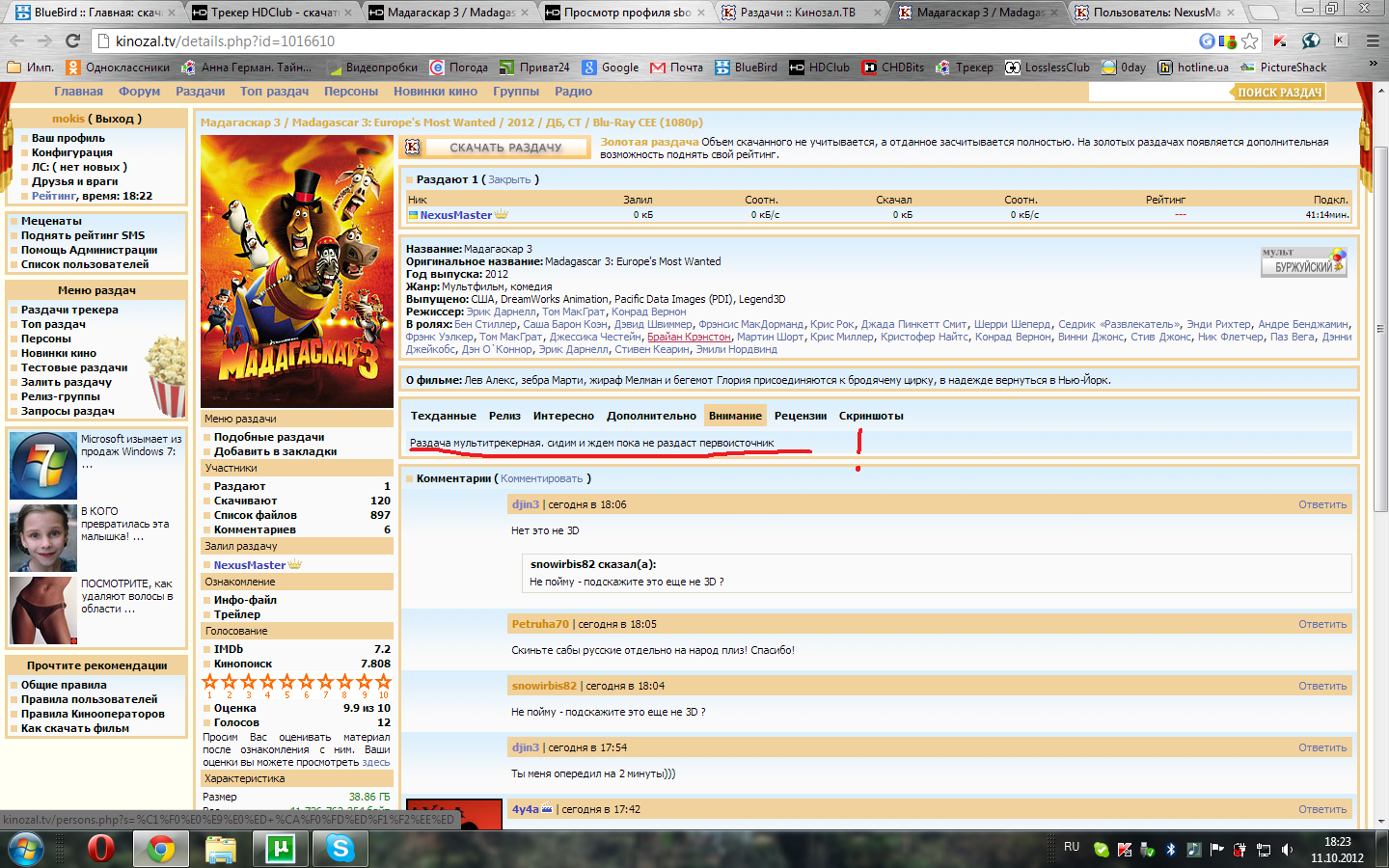
Task: Open Новинки кино in top menu
Action: pyautogui.click(x=435, y=92)
